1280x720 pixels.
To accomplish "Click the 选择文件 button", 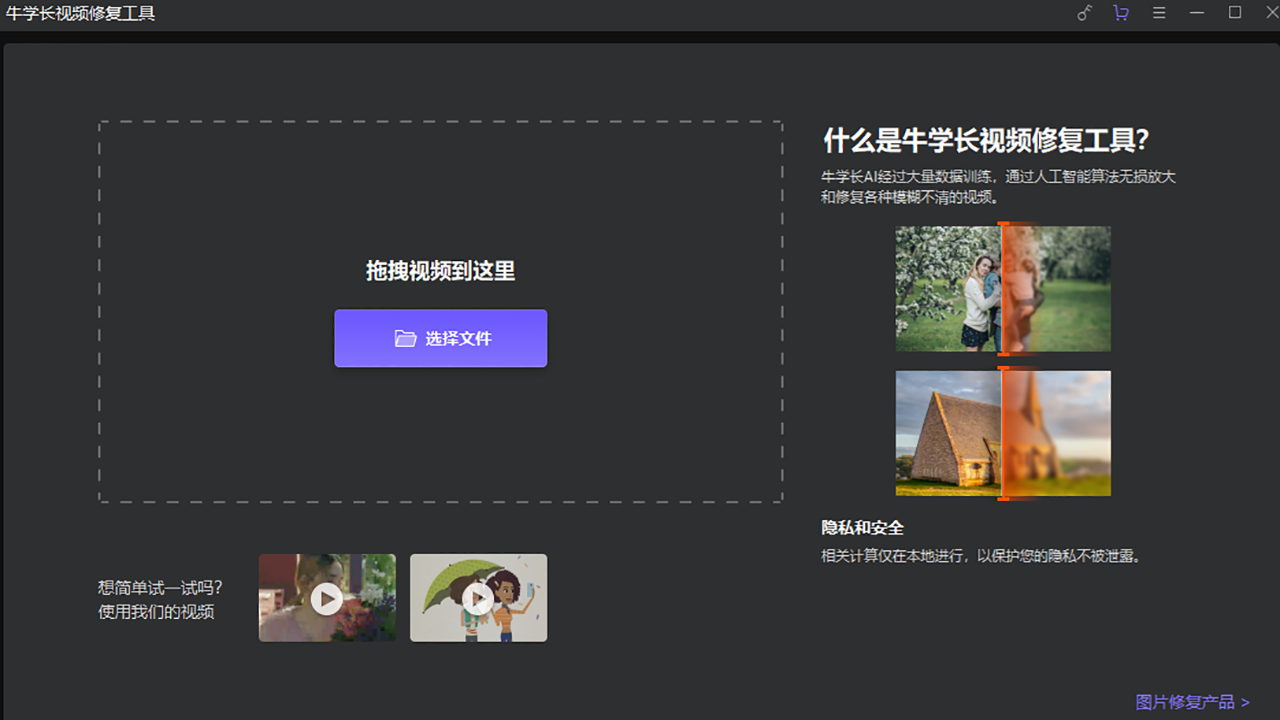I will pos(440,338).
